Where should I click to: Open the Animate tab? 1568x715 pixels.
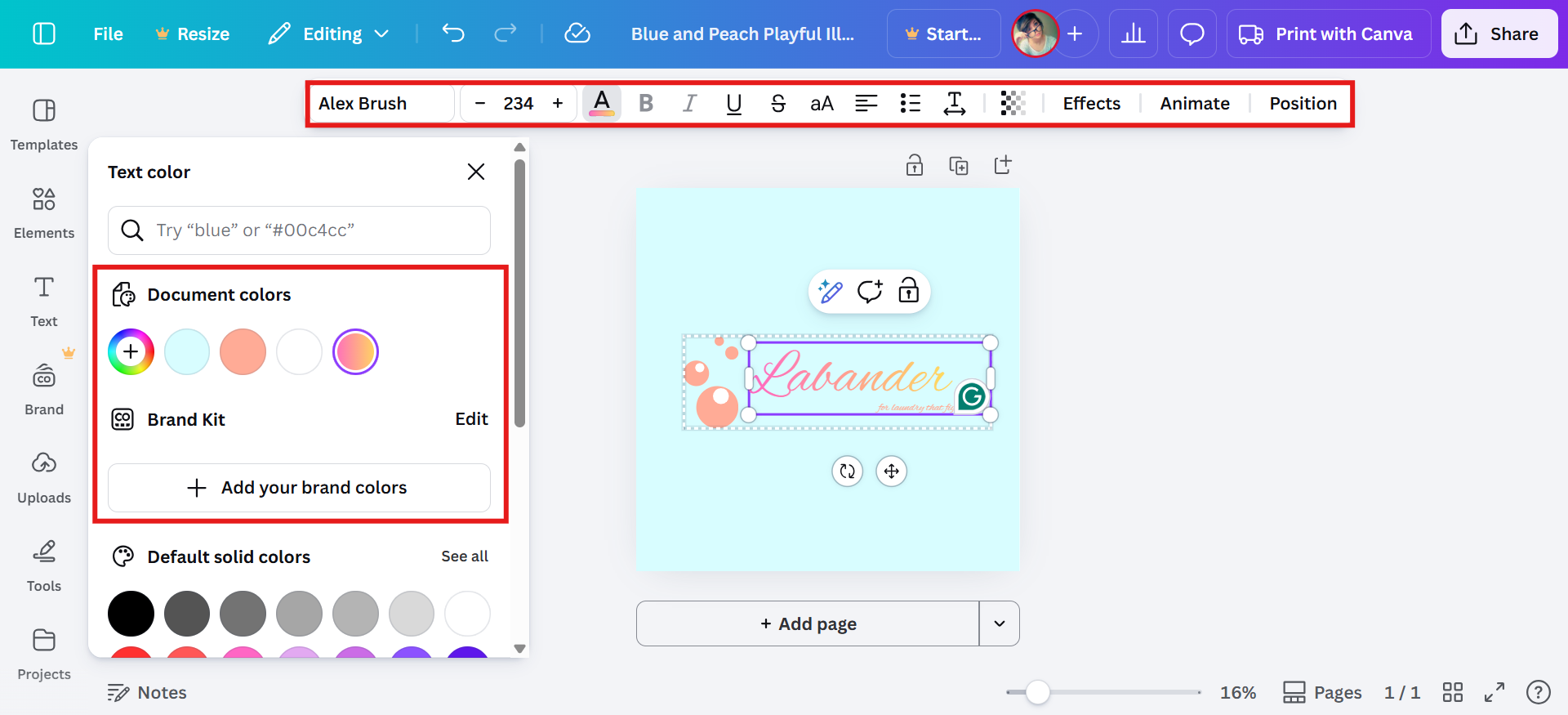1195,104
